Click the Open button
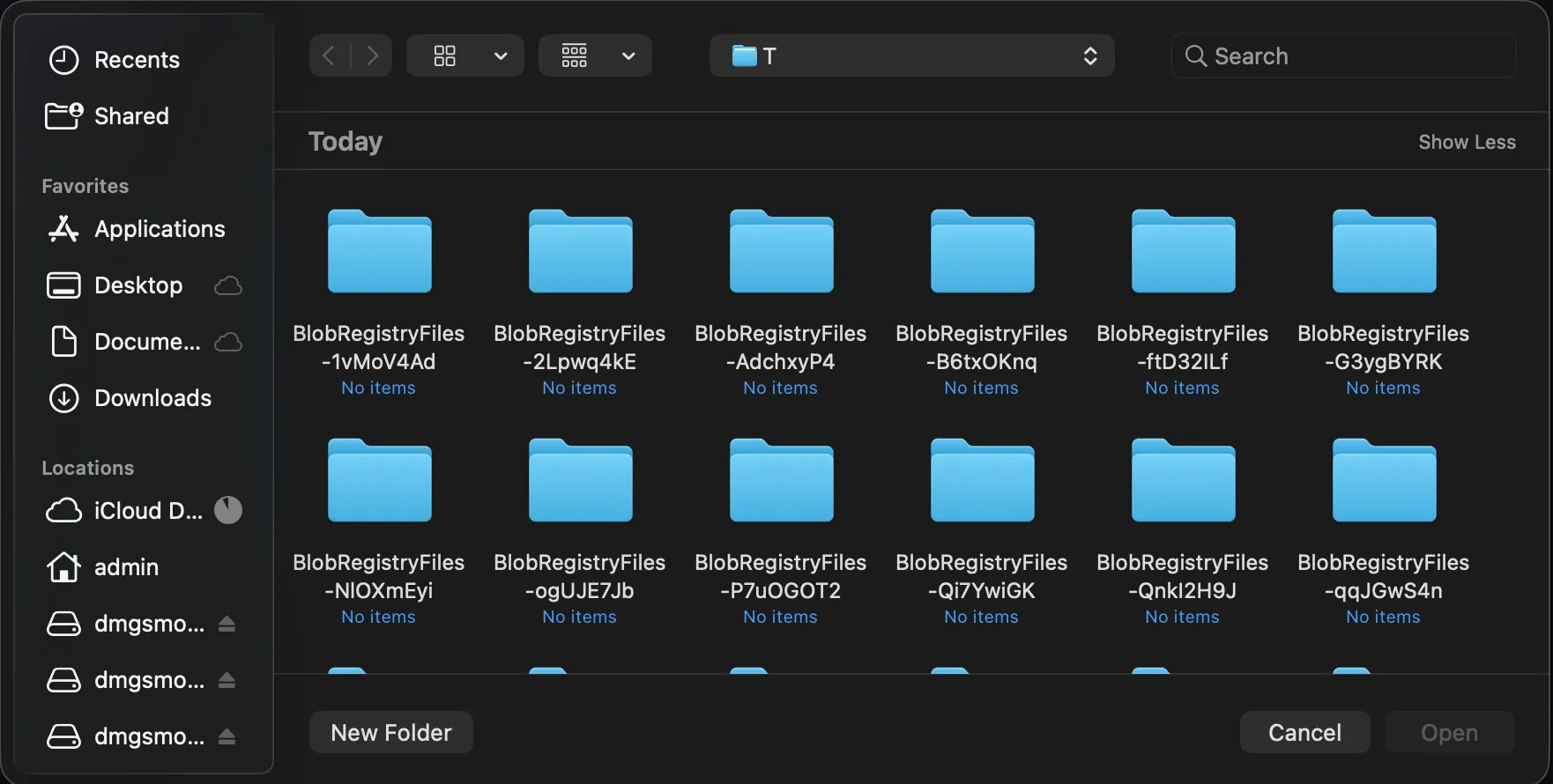This screenshot has width=1553, height=784. click(1450, 732)
